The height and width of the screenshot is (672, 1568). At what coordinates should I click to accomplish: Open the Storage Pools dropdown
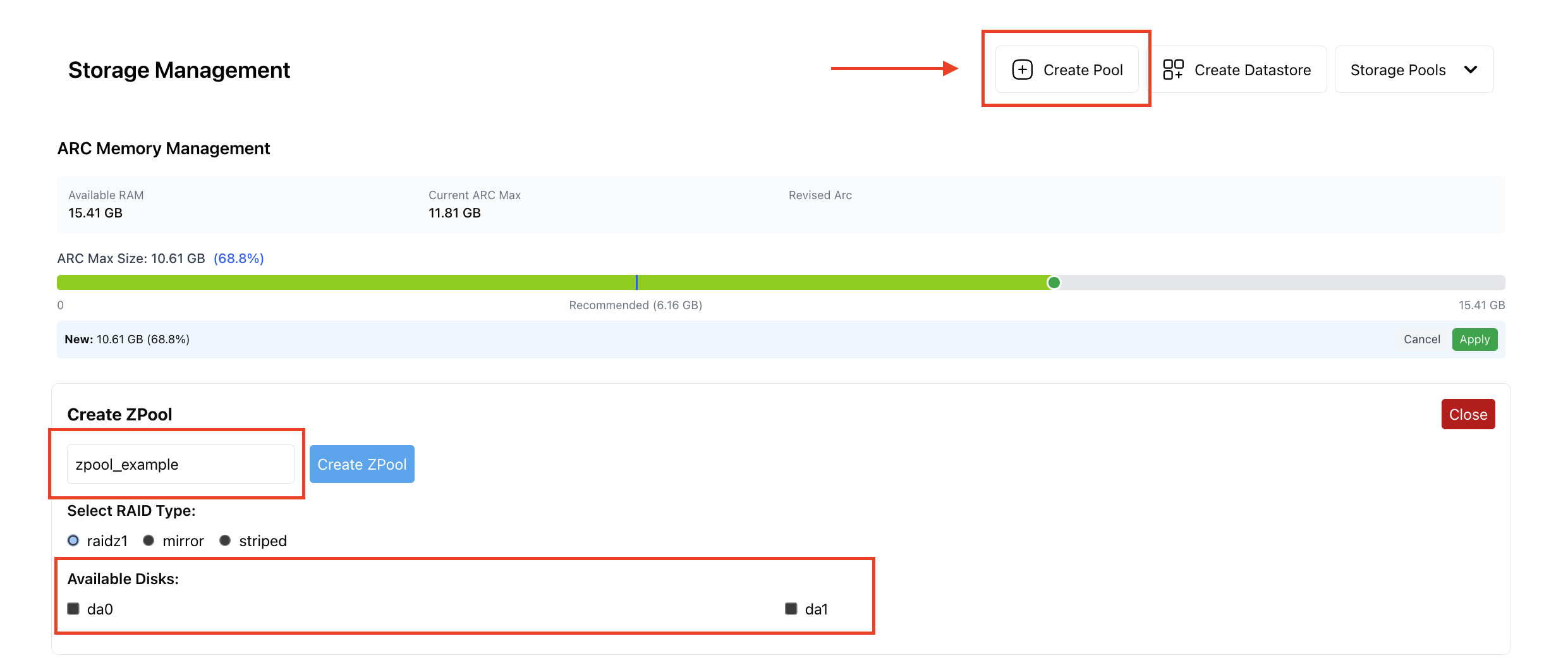point(1414,70)
